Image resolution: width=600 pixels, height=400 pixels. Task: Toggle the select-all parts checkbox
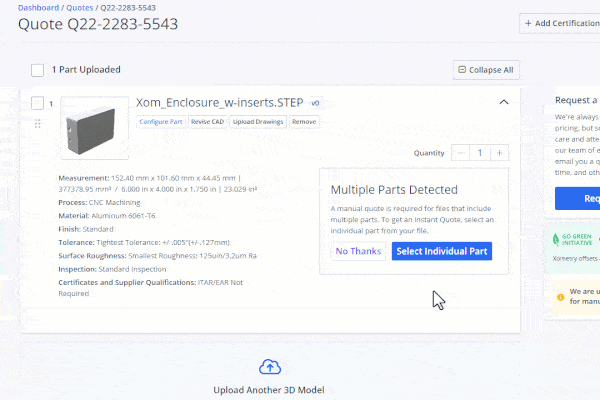pyautogui.click(x=38, y=70)
